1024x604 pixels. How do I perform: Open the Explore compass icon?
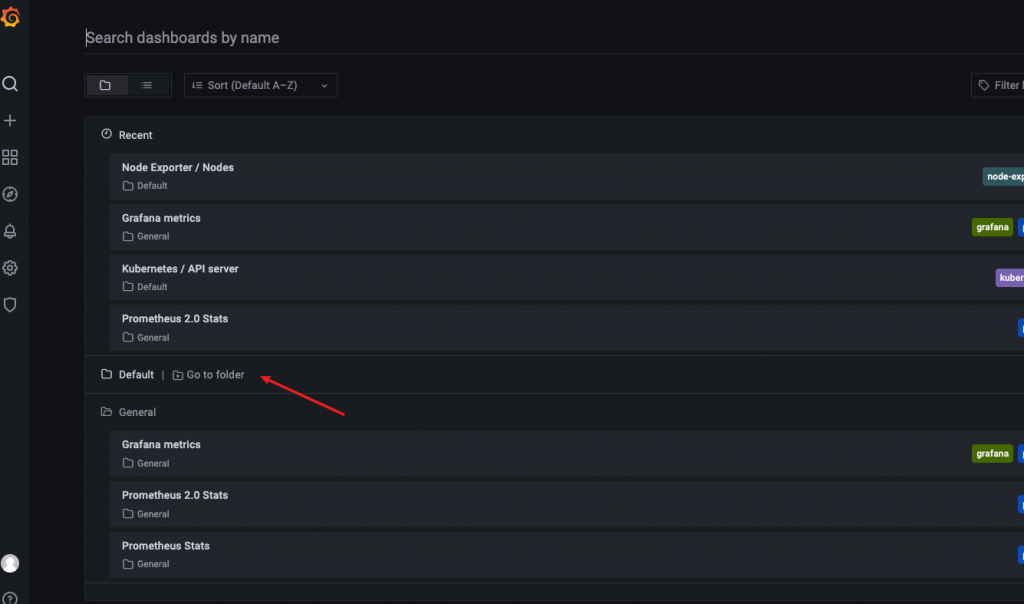(x=10, y=194)
